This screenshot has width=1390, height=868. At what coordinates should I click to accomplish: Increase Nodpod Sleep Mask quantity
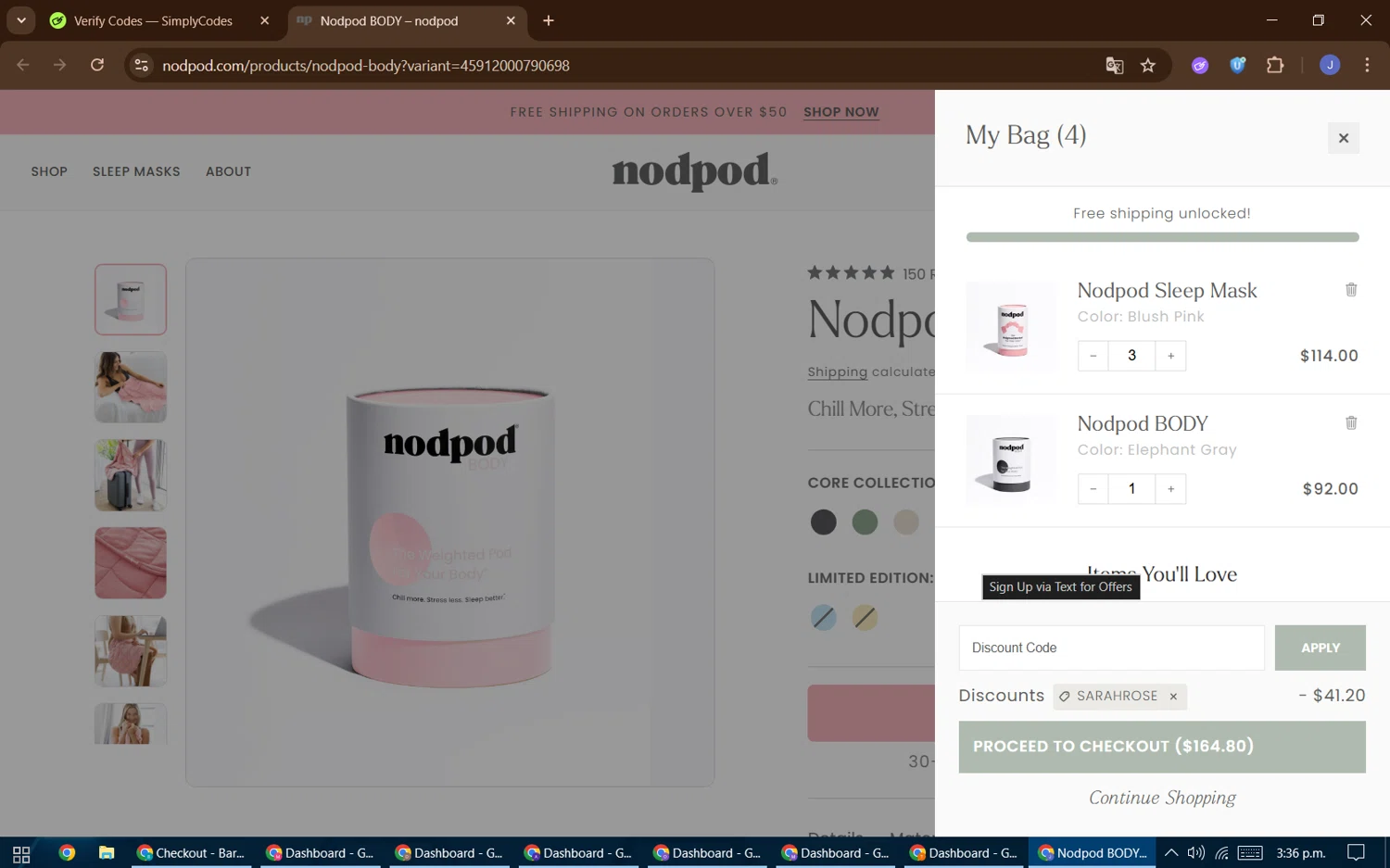coord(1170,356)
